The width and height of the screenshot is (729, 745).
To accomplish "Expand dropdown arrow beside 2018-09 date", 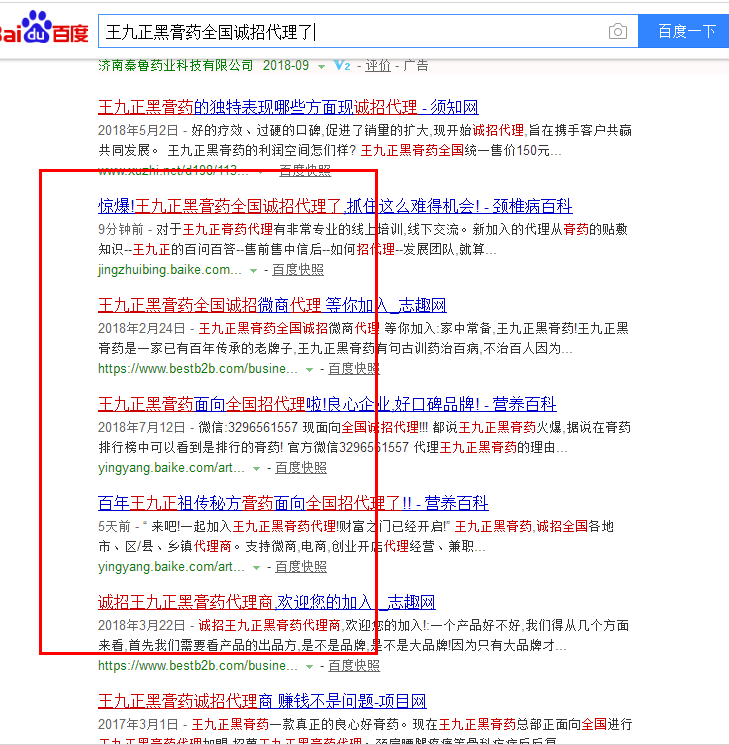I will 322,67.
